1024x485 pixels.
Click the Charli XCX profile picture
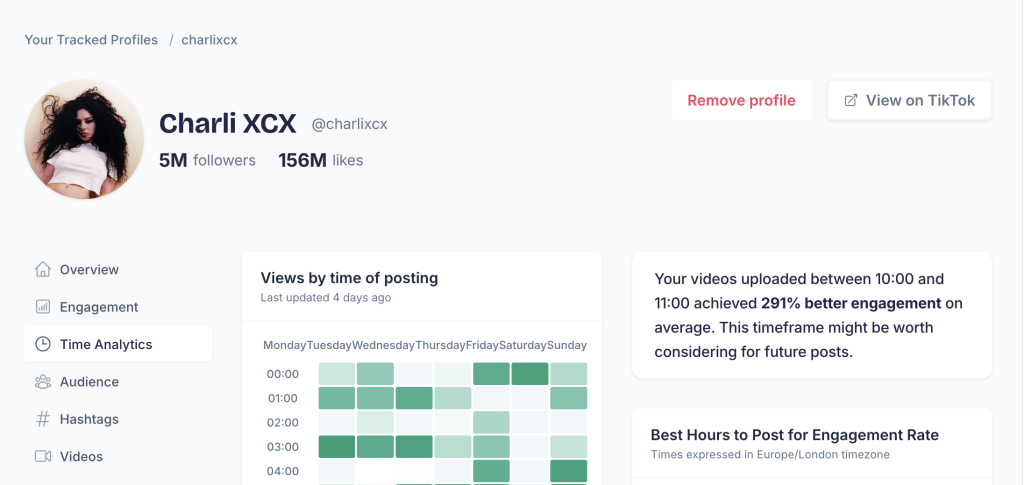click(x=84, y=139)
